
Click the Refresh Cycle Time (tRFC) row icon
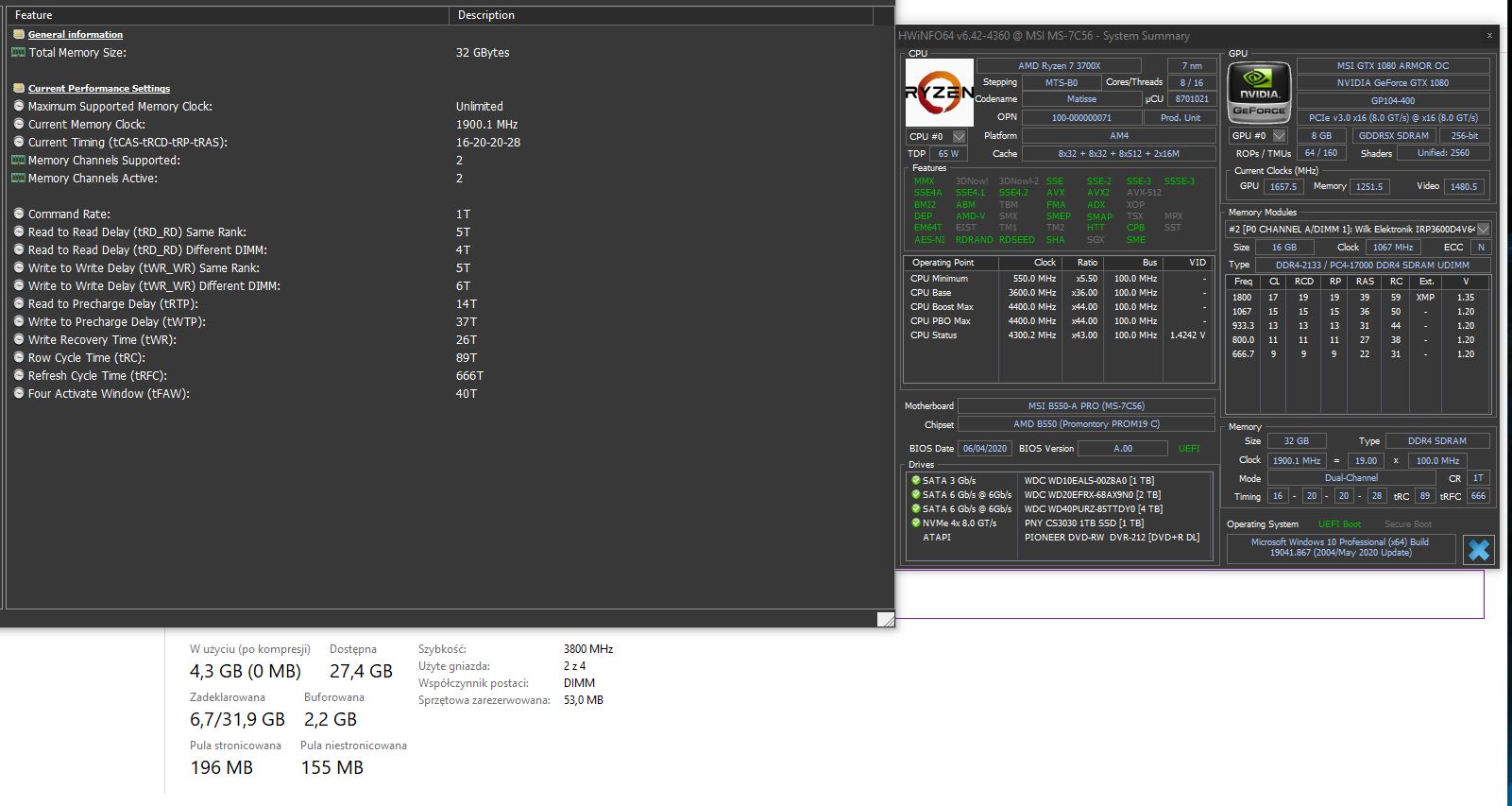coord(19,375)
